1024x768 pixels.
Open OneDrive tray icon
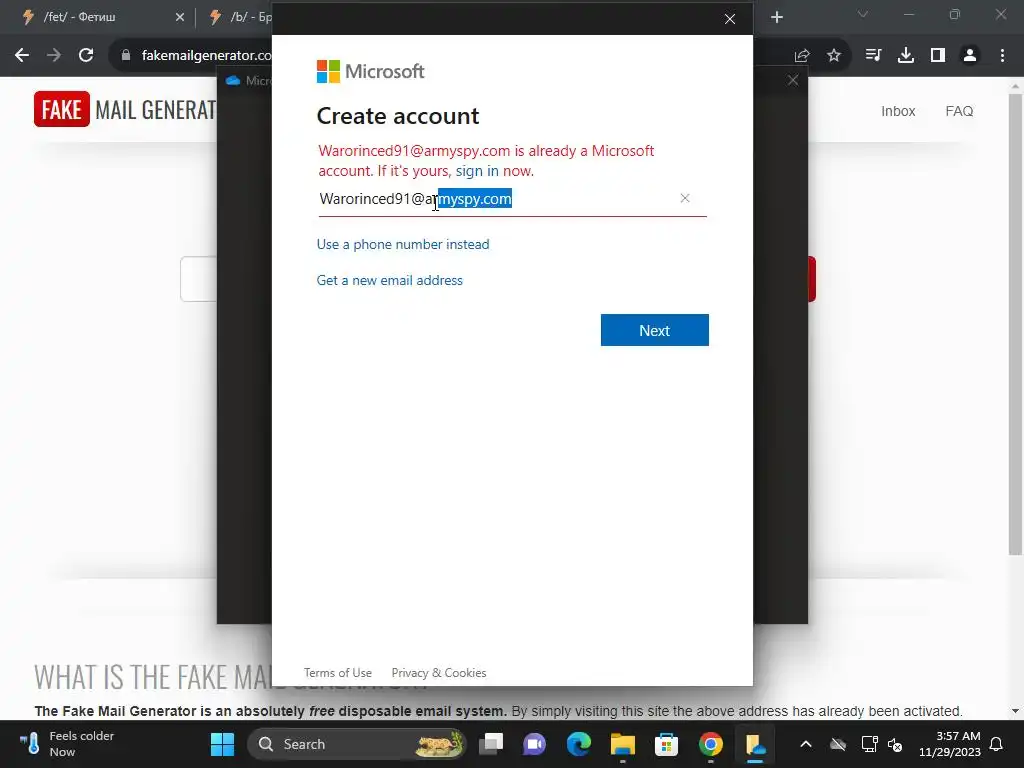click(x=838, y=744)
